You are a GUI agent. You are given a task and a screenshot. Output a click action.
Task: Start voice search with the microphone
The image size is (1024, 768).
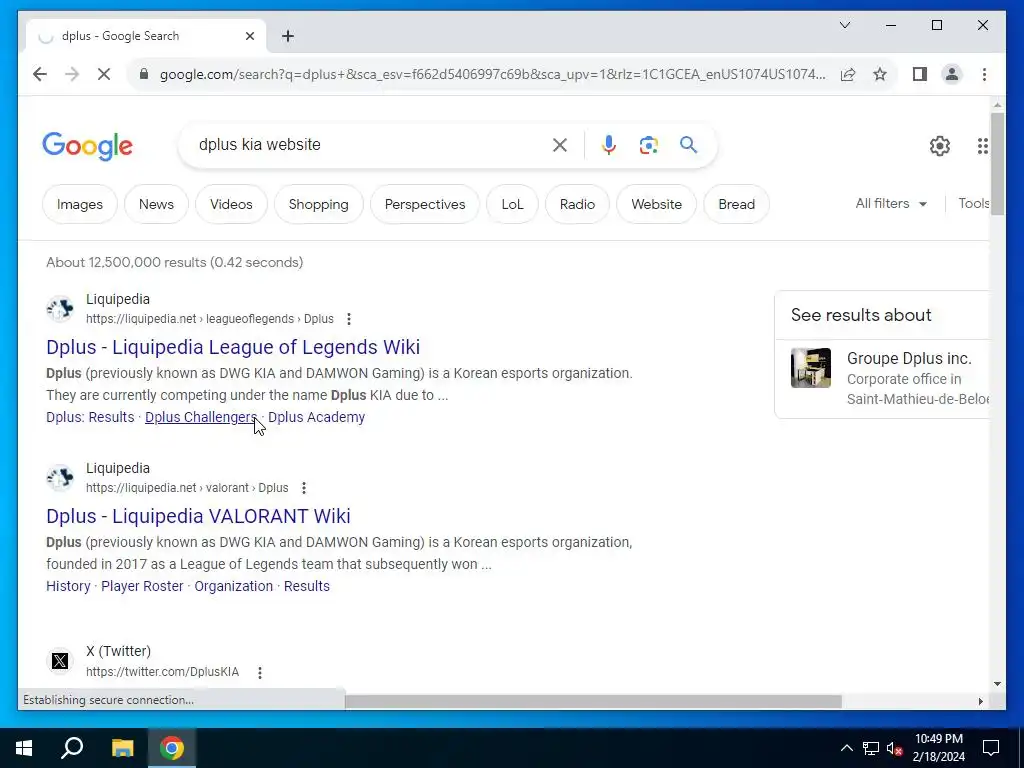(x=609, y=145)
